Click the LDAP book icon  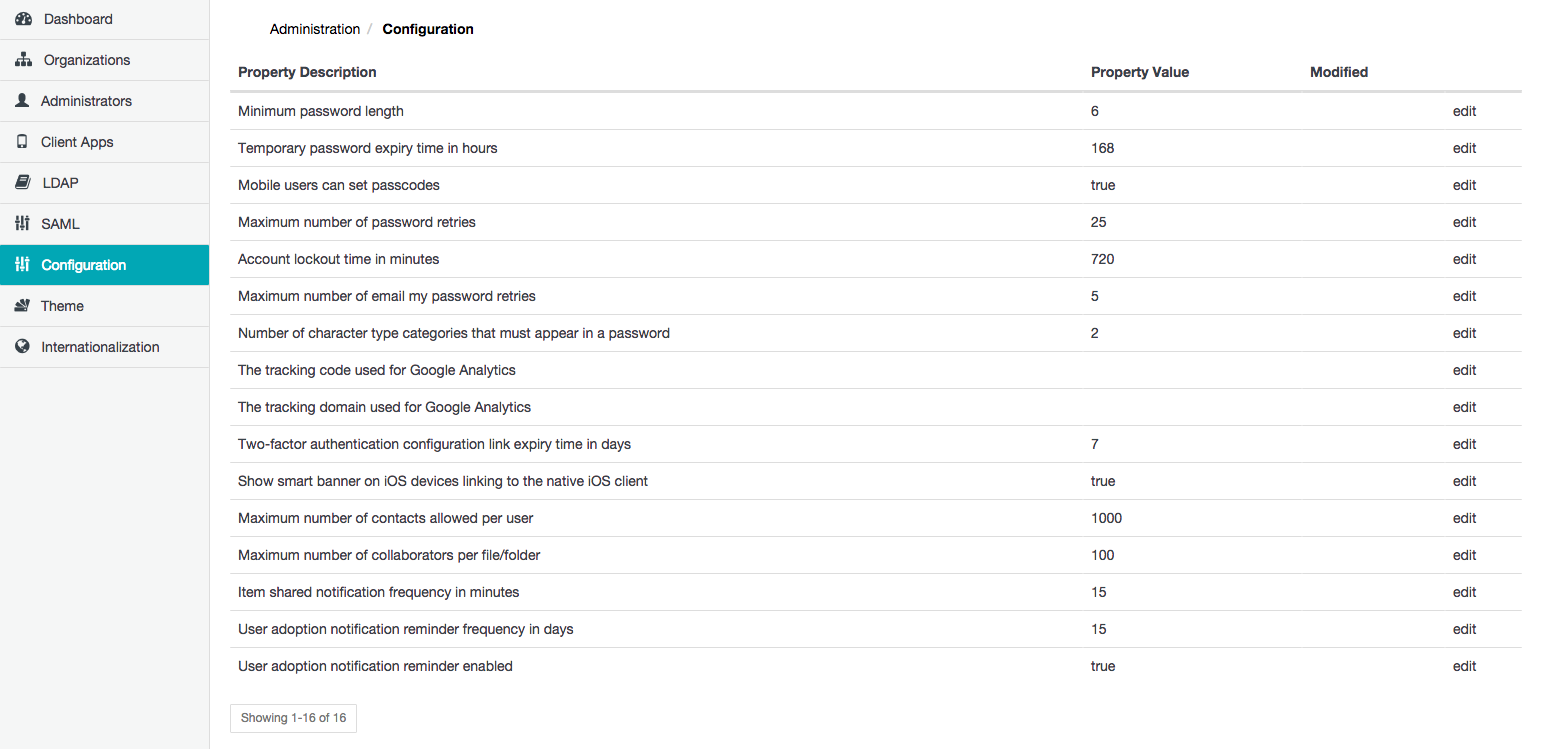click(23, 183)
